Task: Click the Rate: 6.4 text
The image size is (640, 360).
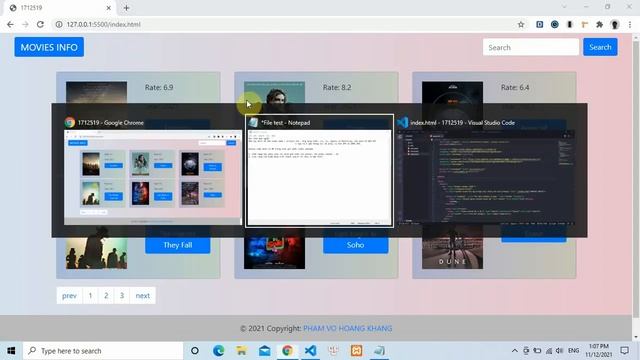Action: 515,87
